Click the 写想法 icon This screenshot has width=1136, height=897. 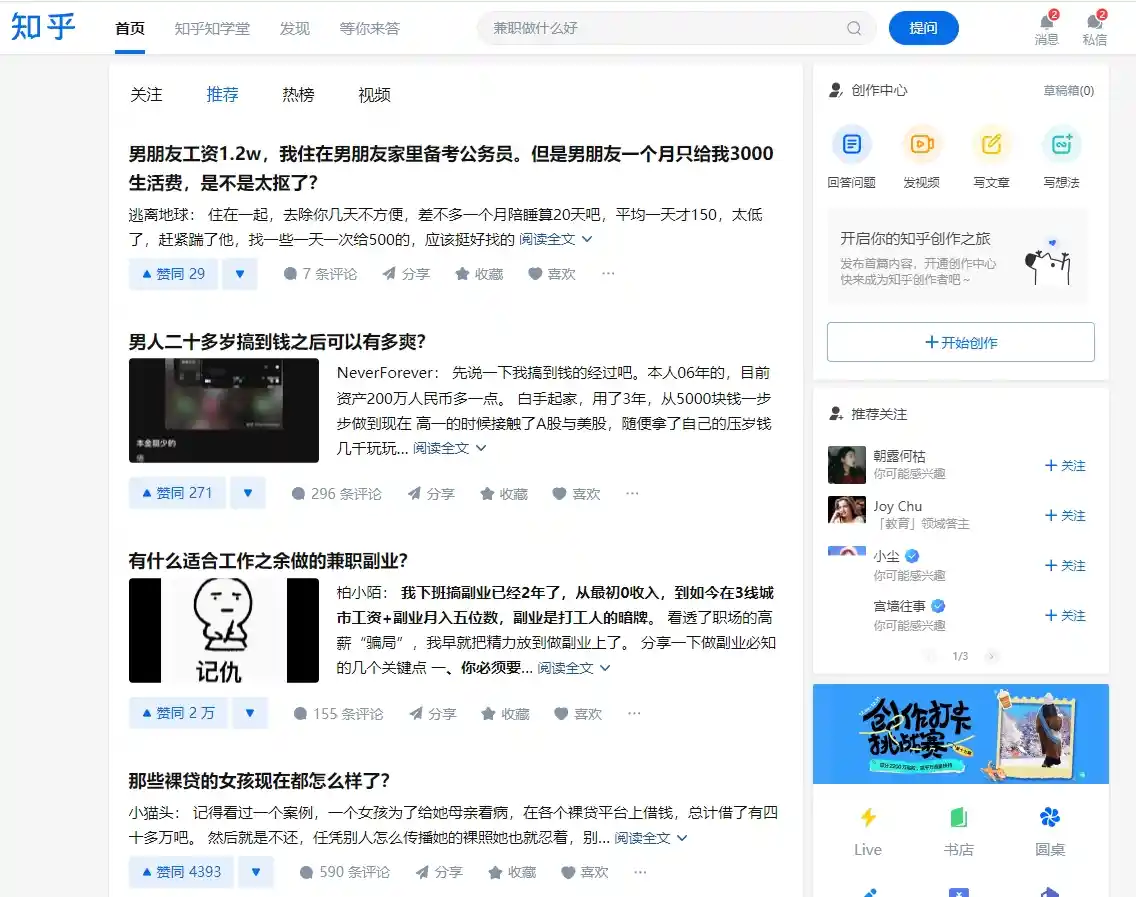coord(1061,144)
